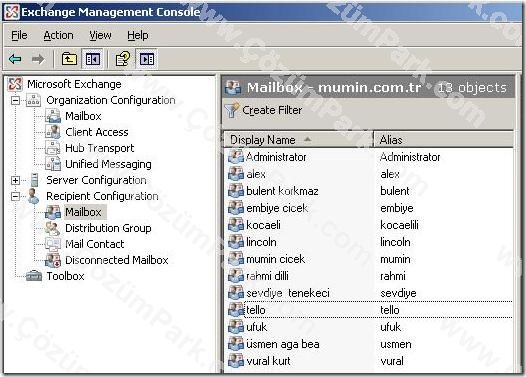Open the View menu
The height and width of the screenshot is (377, 526).
[100, 35]
